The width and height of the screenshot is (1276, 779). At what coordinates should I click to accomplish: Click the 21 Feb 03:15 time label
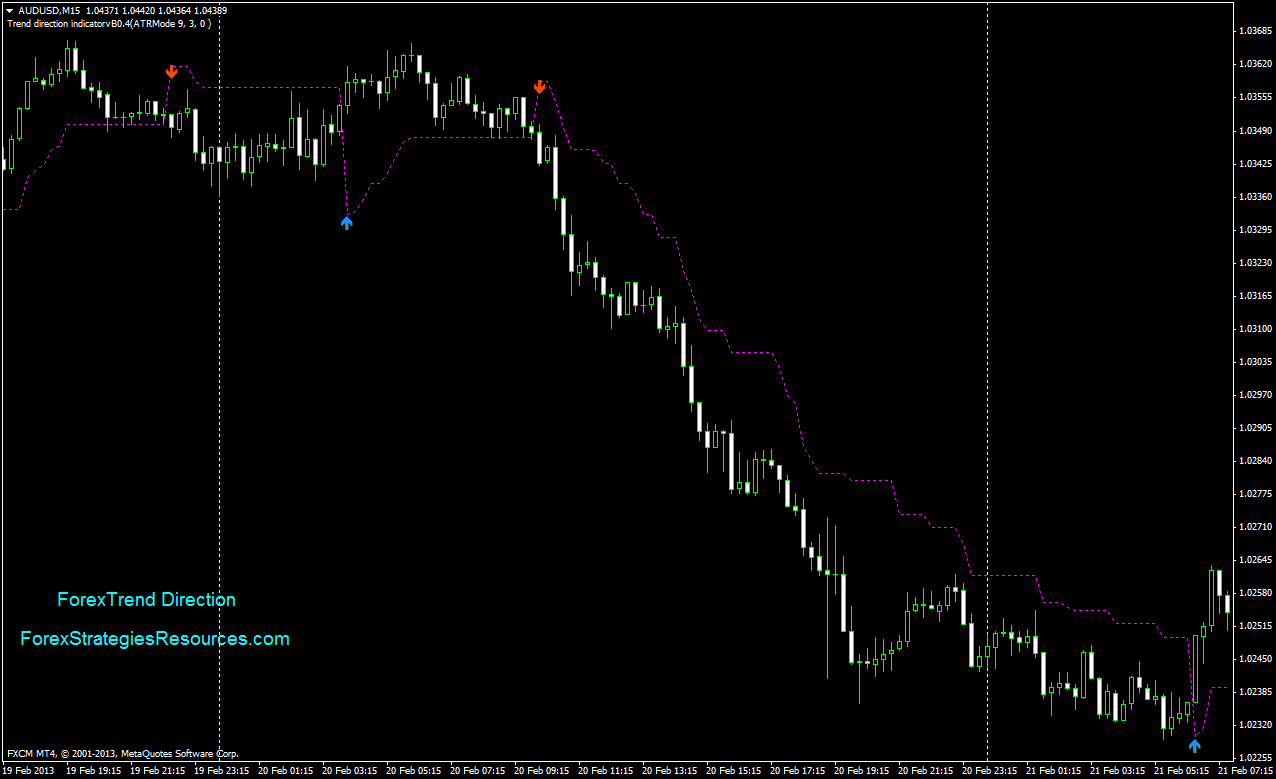click(1118, 771)
